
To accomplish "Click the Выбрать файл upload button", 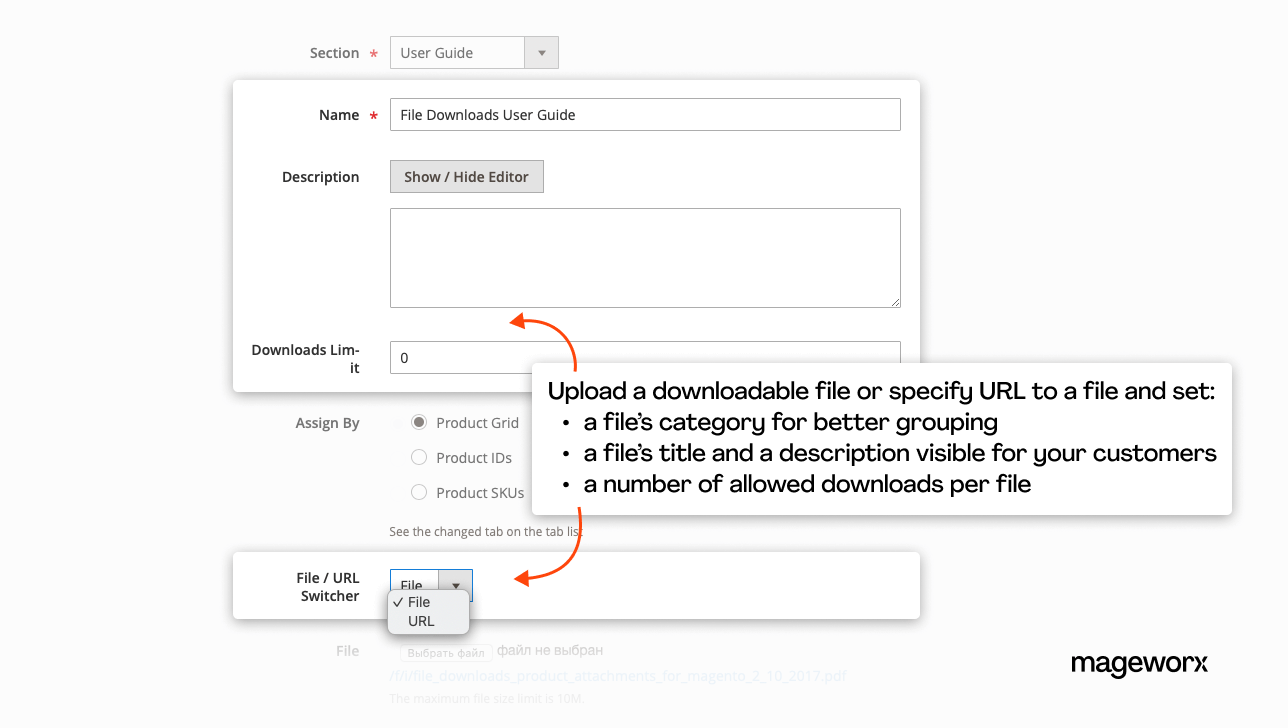I will point(444,650).
